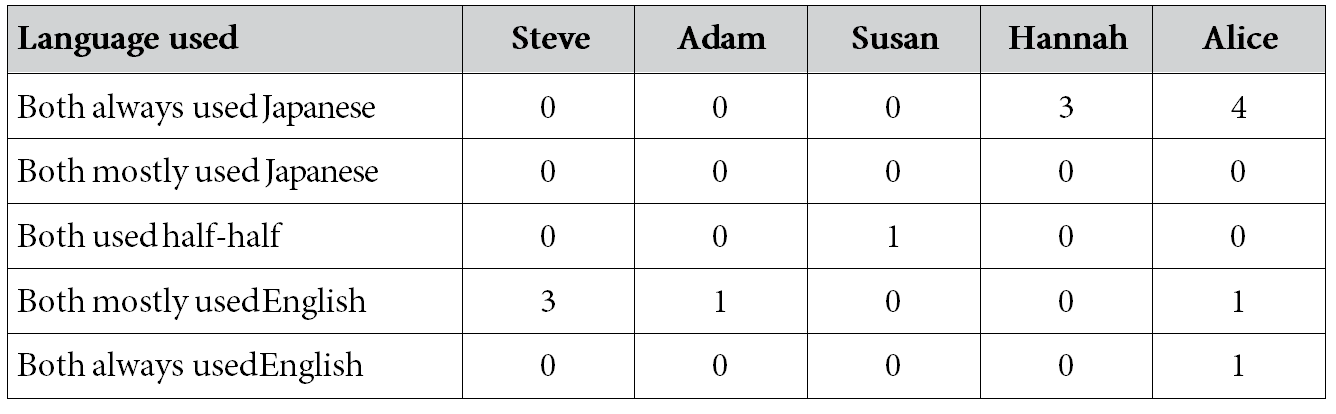
Task: Click Steve's 0 in always Japanese row
Action: (549, 107)
